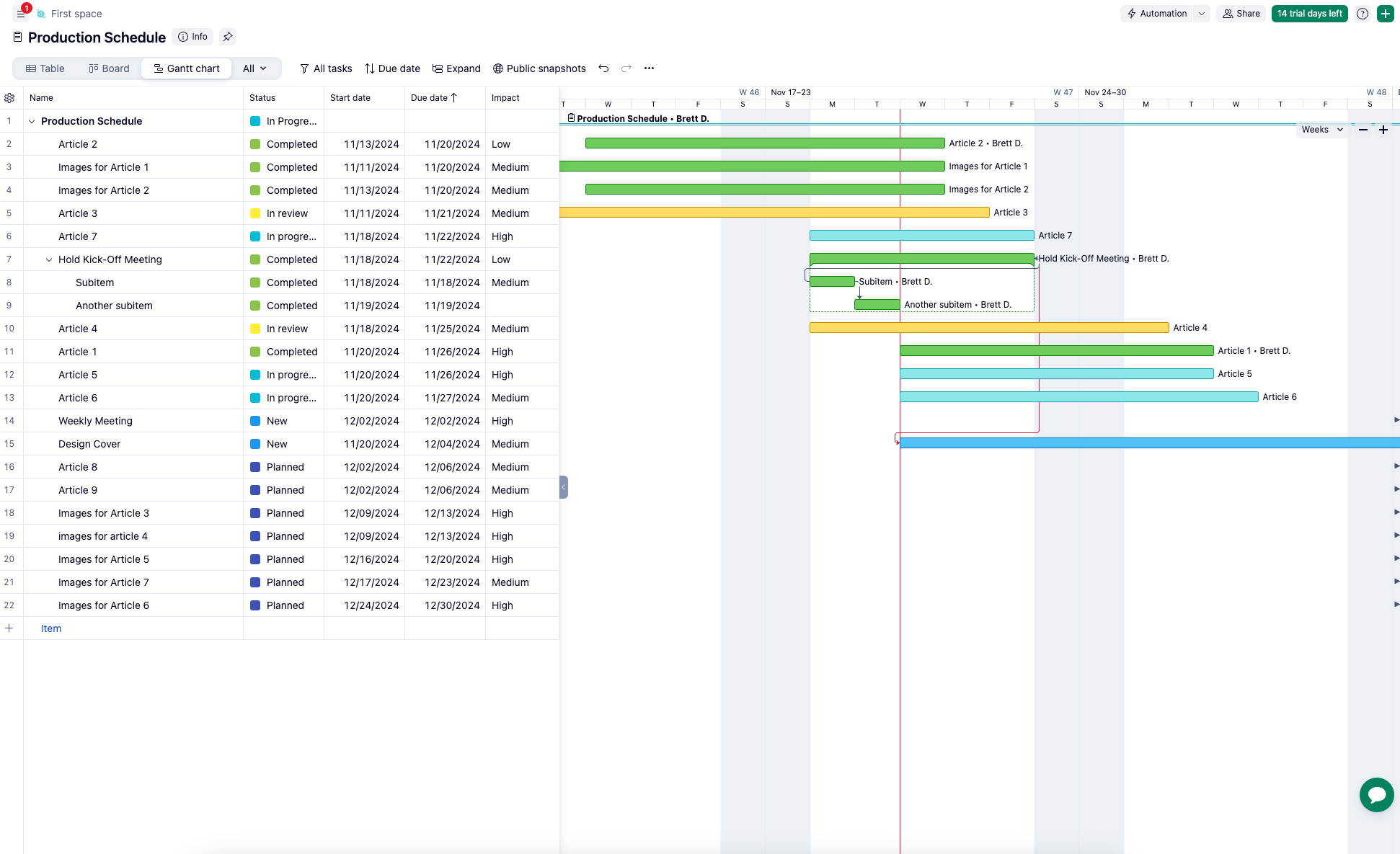Open the Automation dropdown arrow

click(1201, 13)
